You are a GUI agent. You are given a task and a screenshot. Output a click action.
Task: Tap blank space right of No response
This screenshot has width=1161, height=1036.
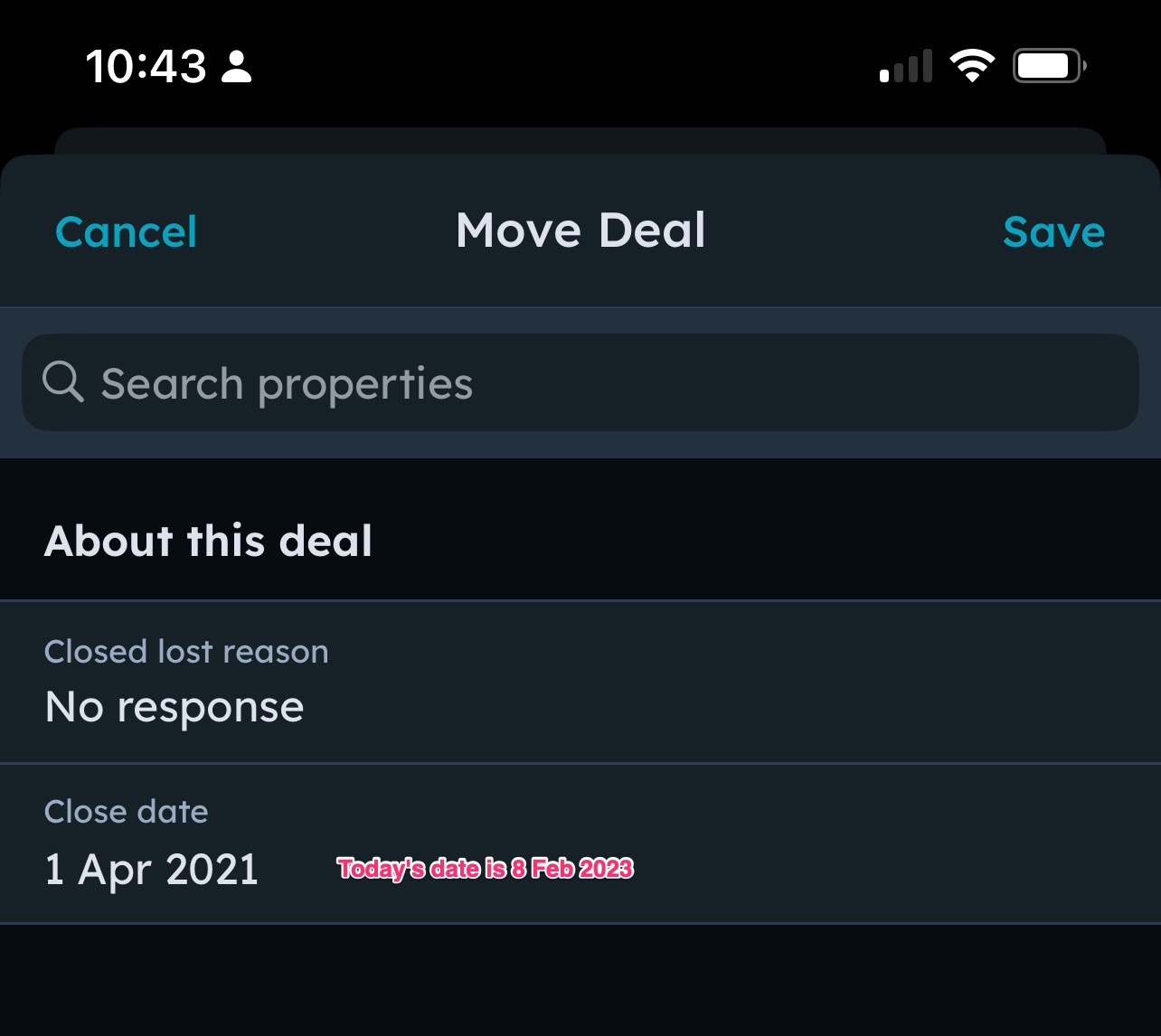tap(723, 707)
